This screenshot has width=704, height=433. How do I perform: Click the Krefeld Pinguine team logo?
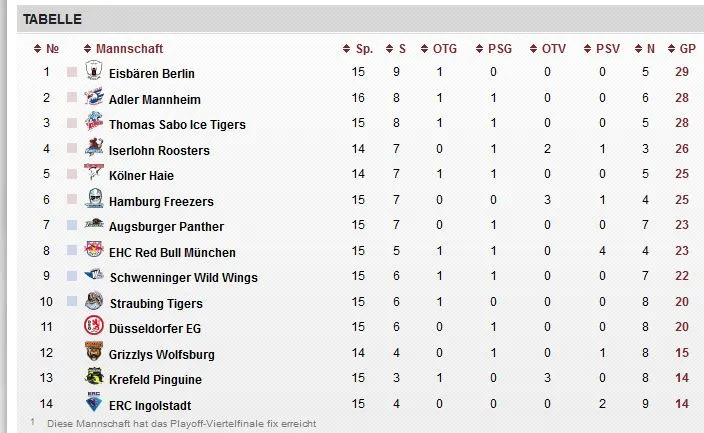tap(94, 379)
